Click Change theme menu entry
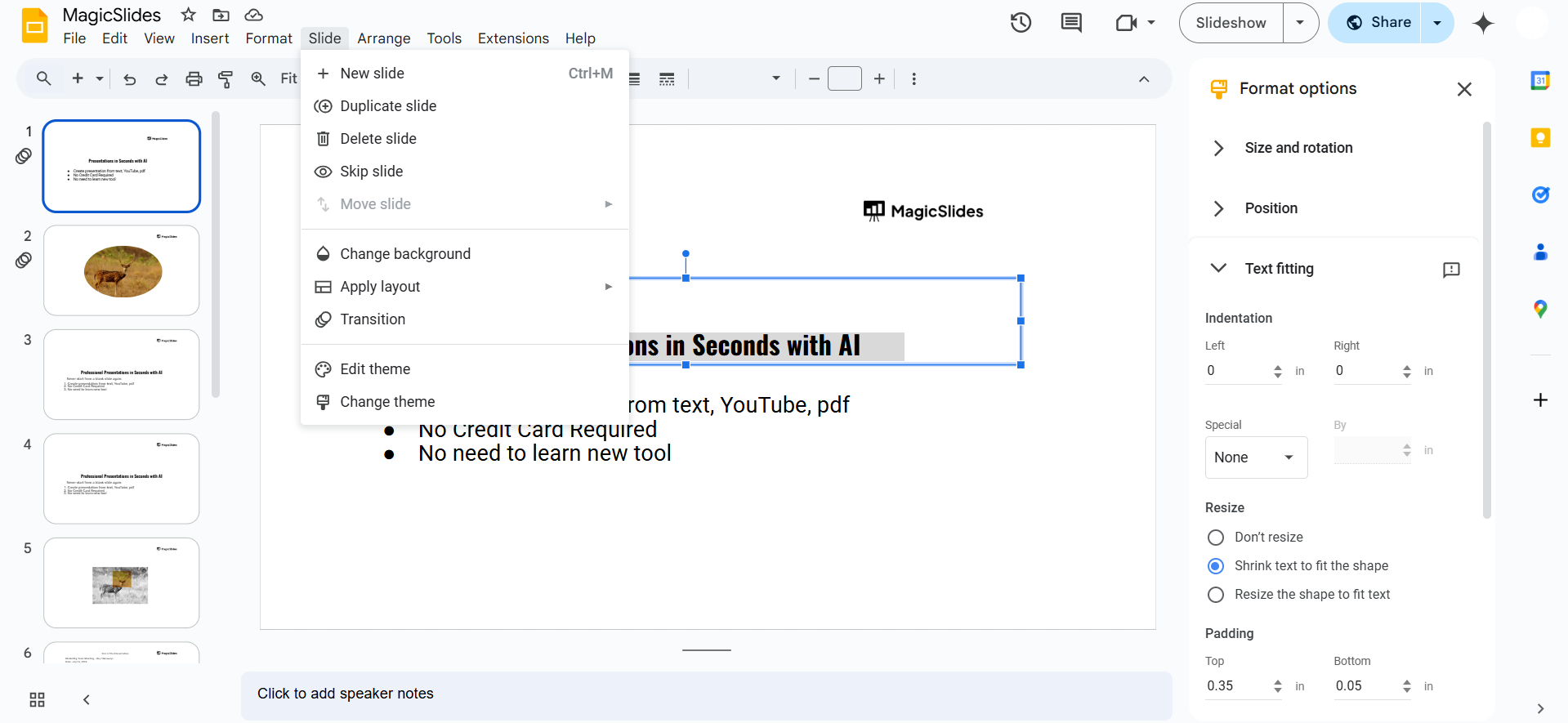Screen dimensions: 1568x723 tap(465, 402)
